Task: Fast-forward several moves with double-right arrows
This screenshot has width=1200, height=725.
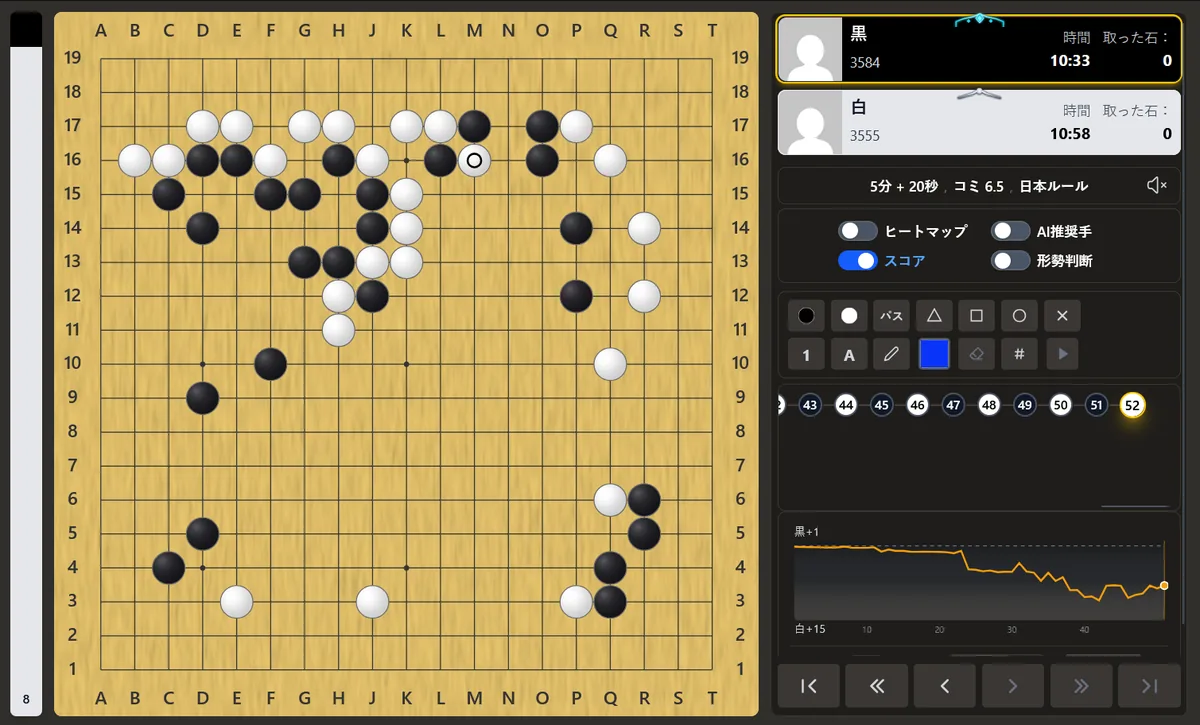Action: point(1081,685)
